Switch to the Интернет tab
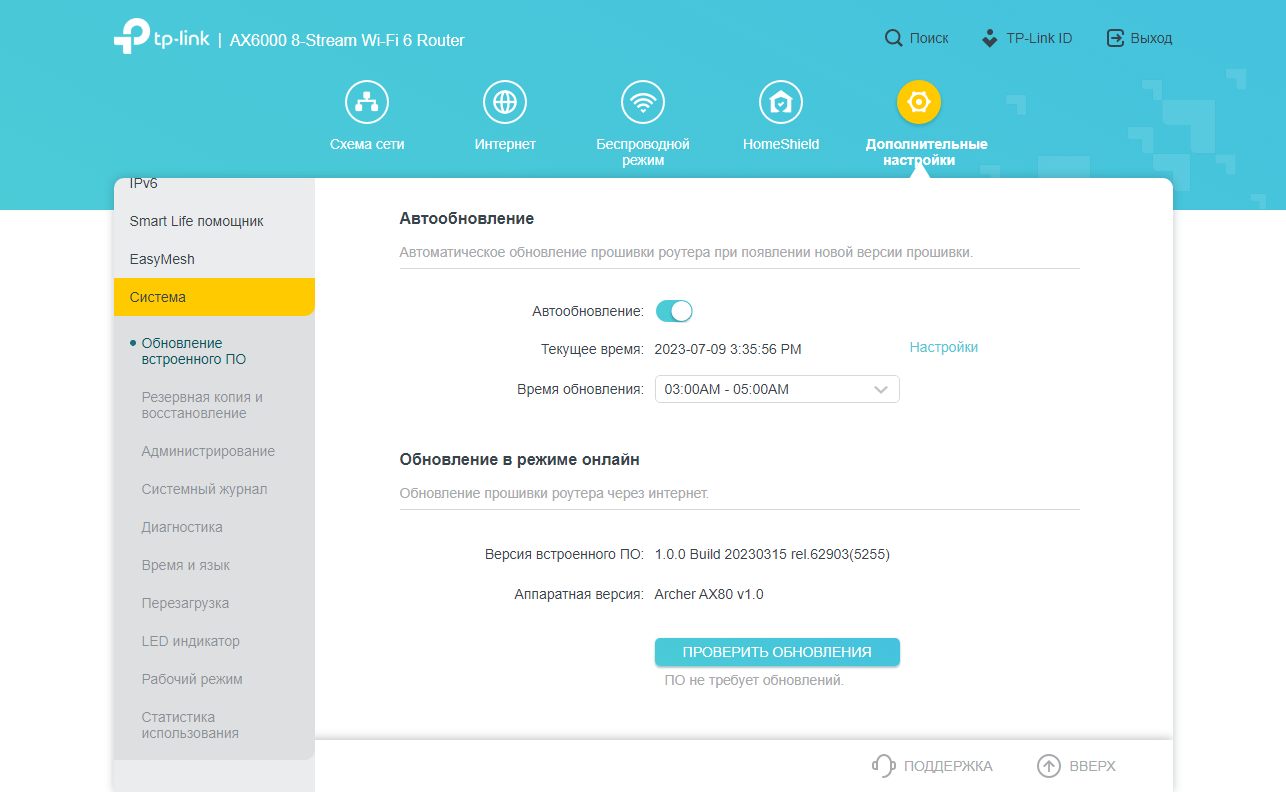Screen dimensions: 1286x792 (505, 144)
